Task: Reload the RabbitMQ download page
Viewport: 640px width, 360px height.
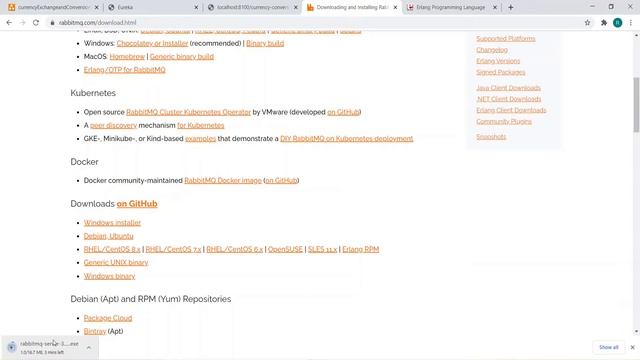Action: tap(36, 23)
